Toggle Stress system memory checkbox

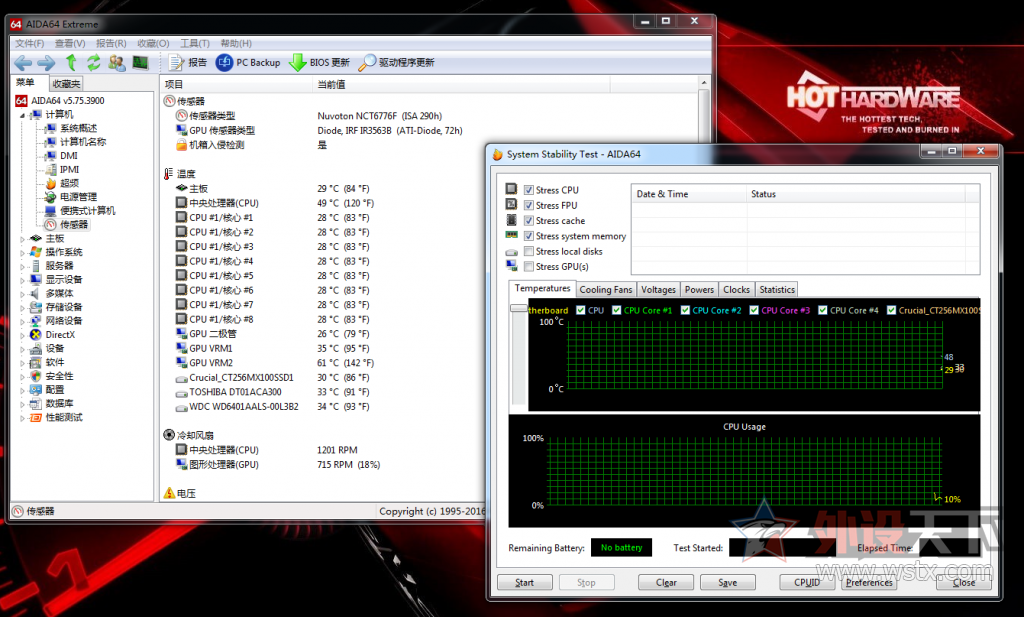coord(529,236)
